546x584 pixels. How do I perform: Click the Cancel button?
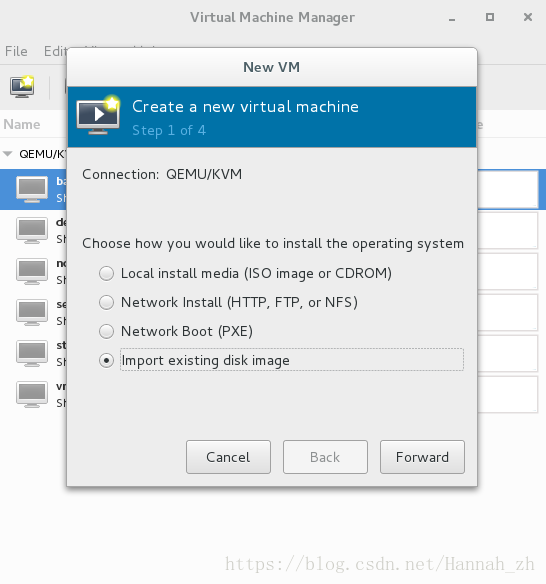pos(228,457)
